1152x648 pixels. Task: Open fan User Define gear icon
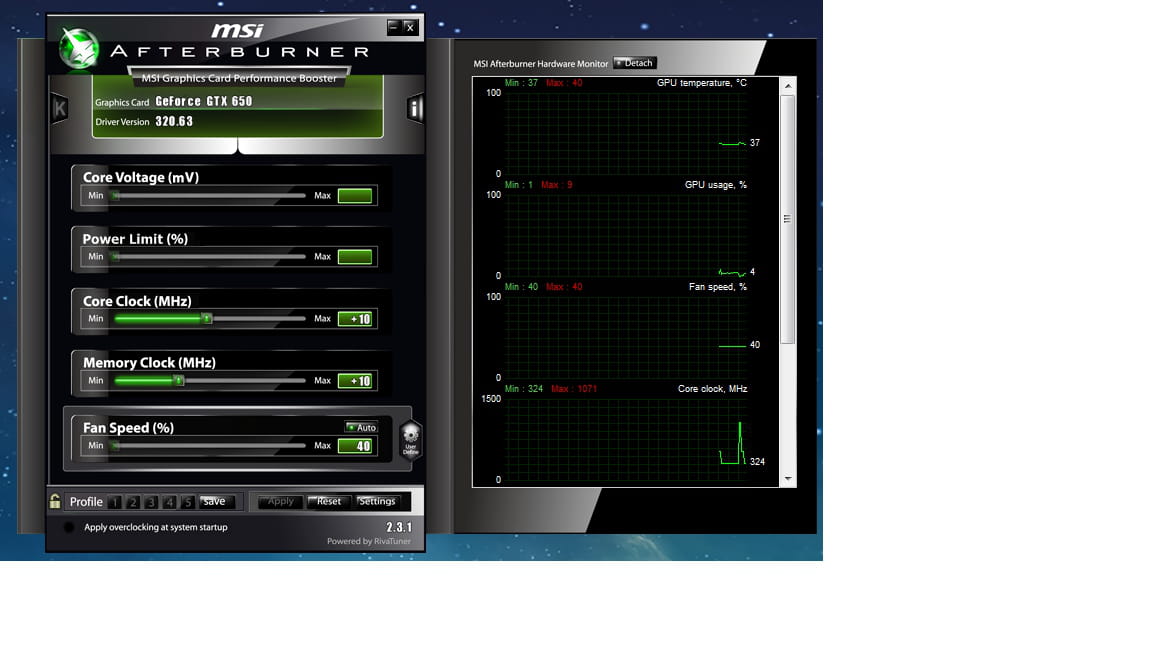tap(411, 439)
